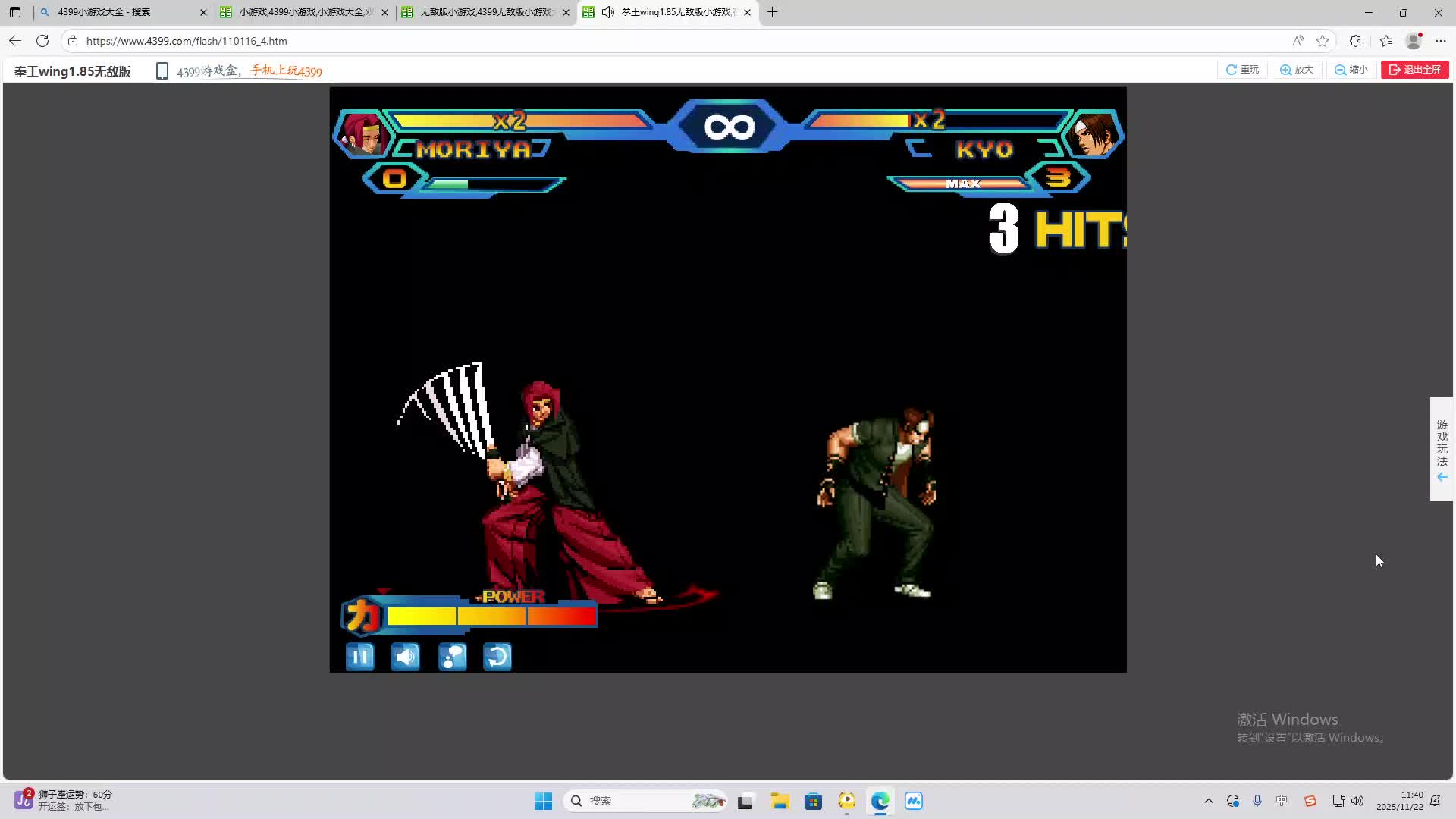Open File Explorer from the taskbar

point(780,801)
